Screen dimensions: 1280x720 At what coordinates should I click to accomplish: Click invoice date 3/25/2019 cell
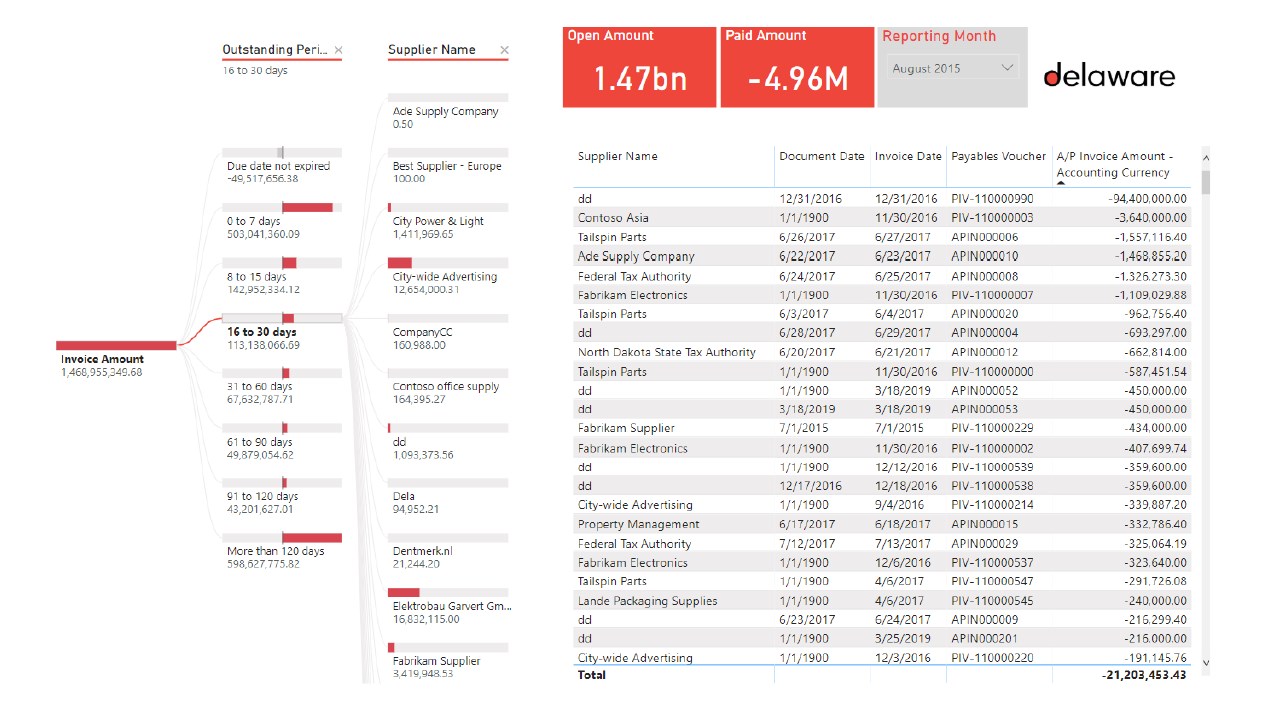908,639
